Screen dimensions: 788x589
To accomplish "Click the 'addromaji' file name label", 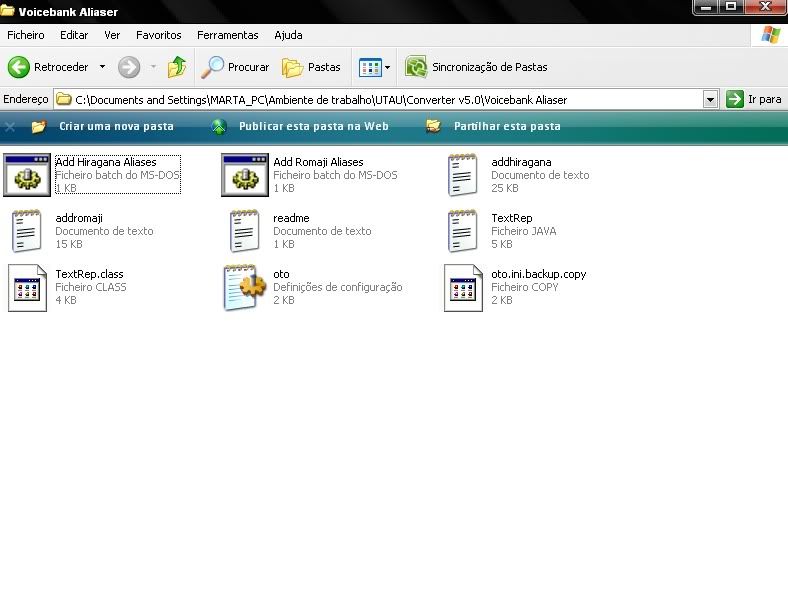I will pos(79,218).
